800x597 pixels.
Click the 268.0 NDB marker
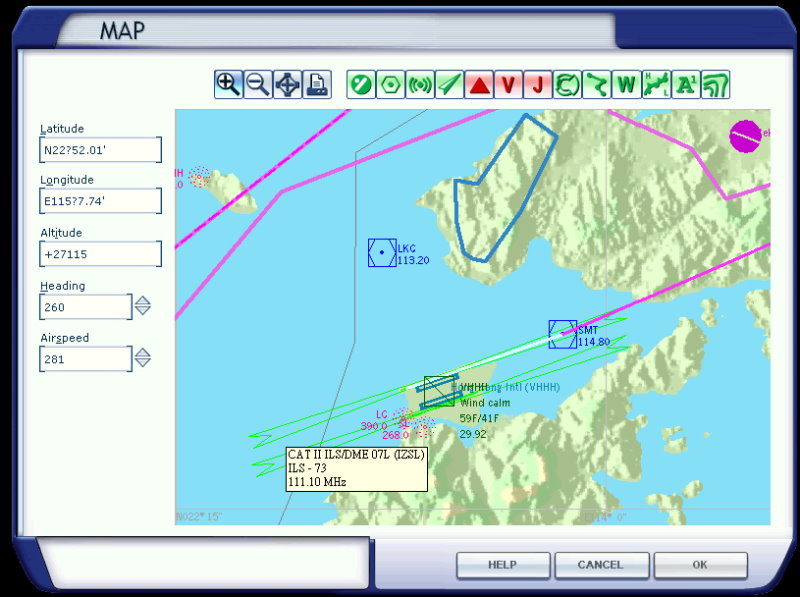[424, 428]
